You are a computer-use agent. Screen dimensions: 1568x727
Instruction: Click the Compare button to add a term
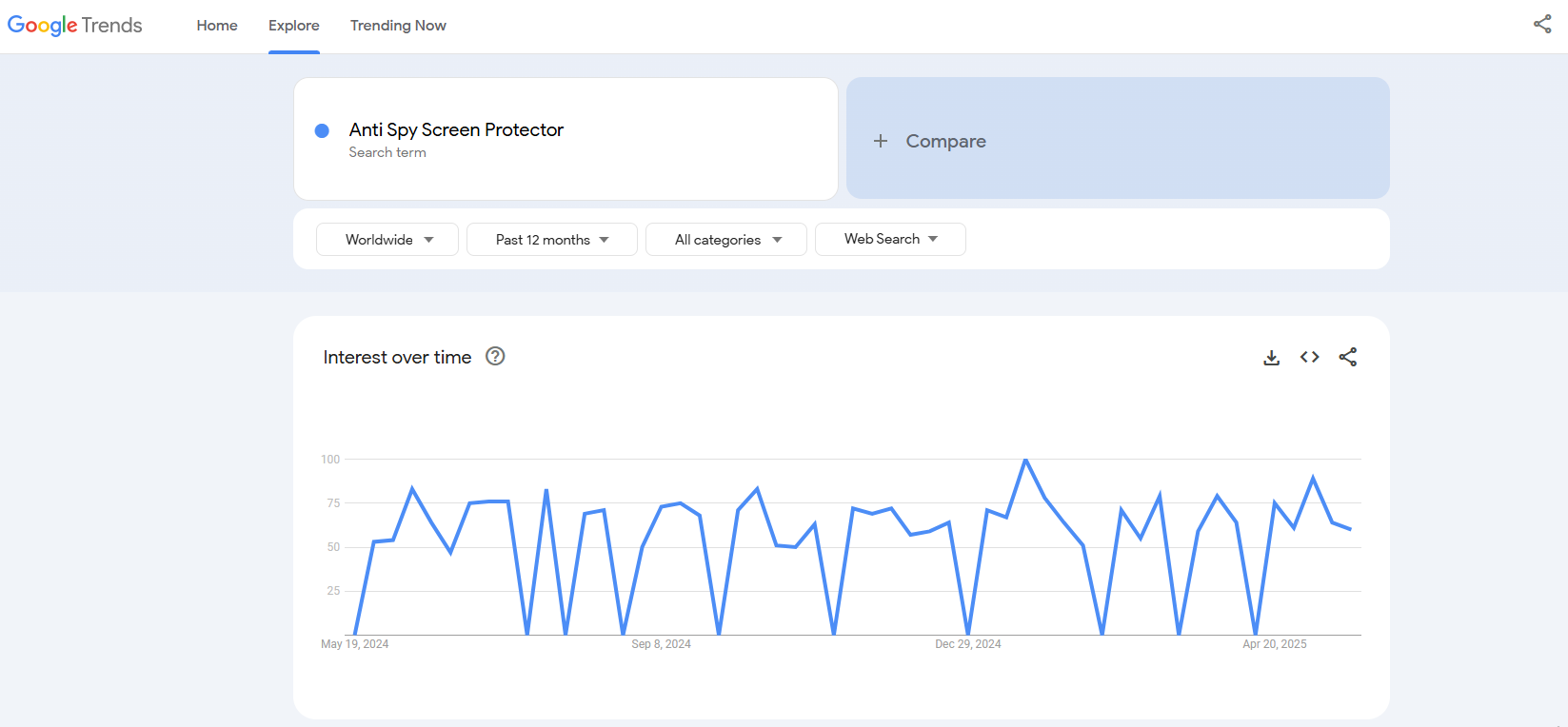[1118, 138]
